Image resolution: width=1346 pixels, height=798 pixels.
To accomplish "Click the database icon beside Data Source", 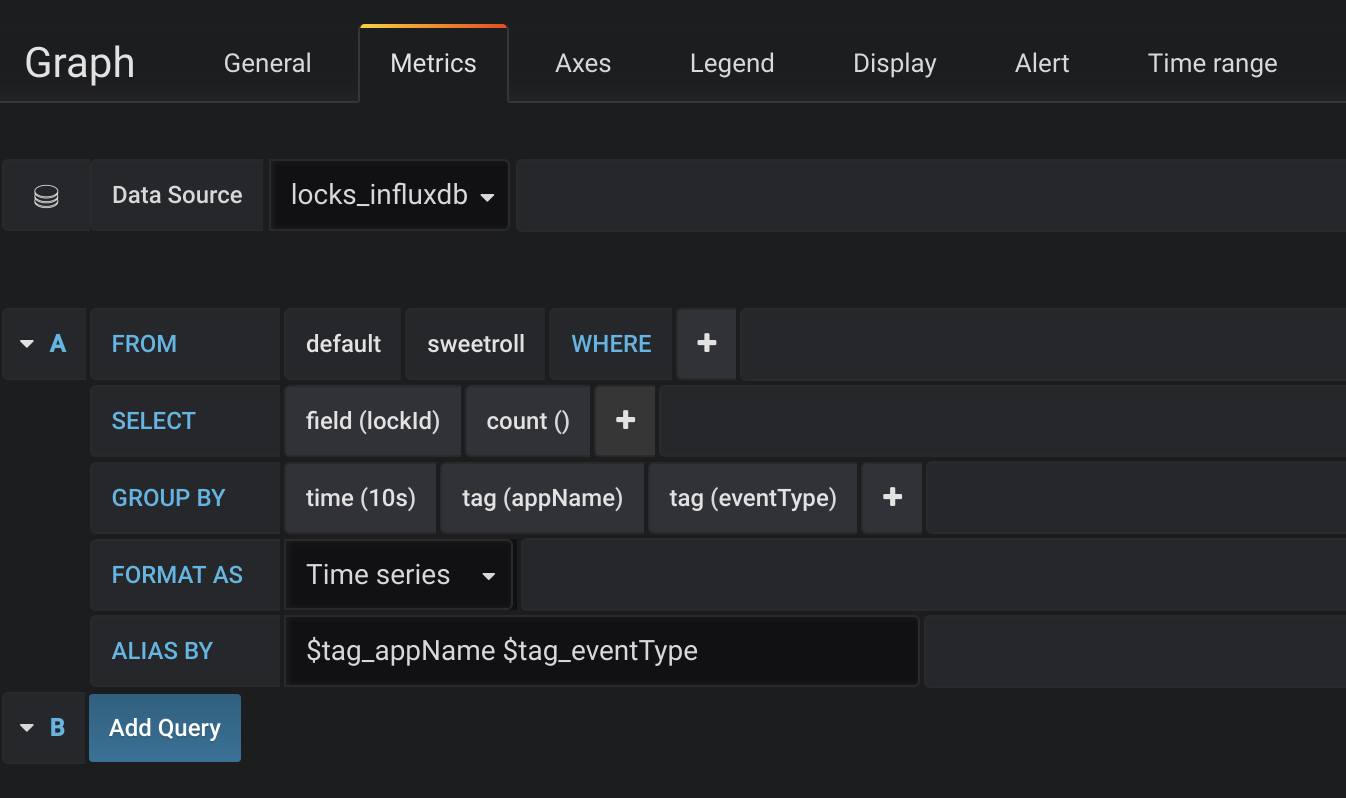I will [46, 196].
